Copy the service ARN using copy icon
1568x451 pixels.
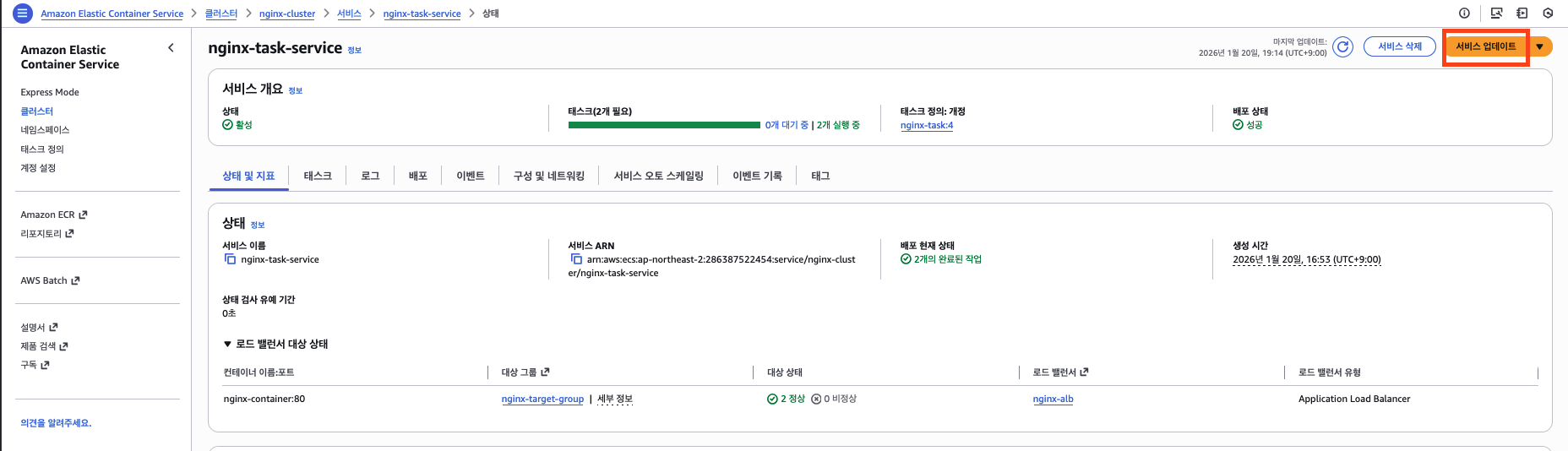click(x=576, y=259)
